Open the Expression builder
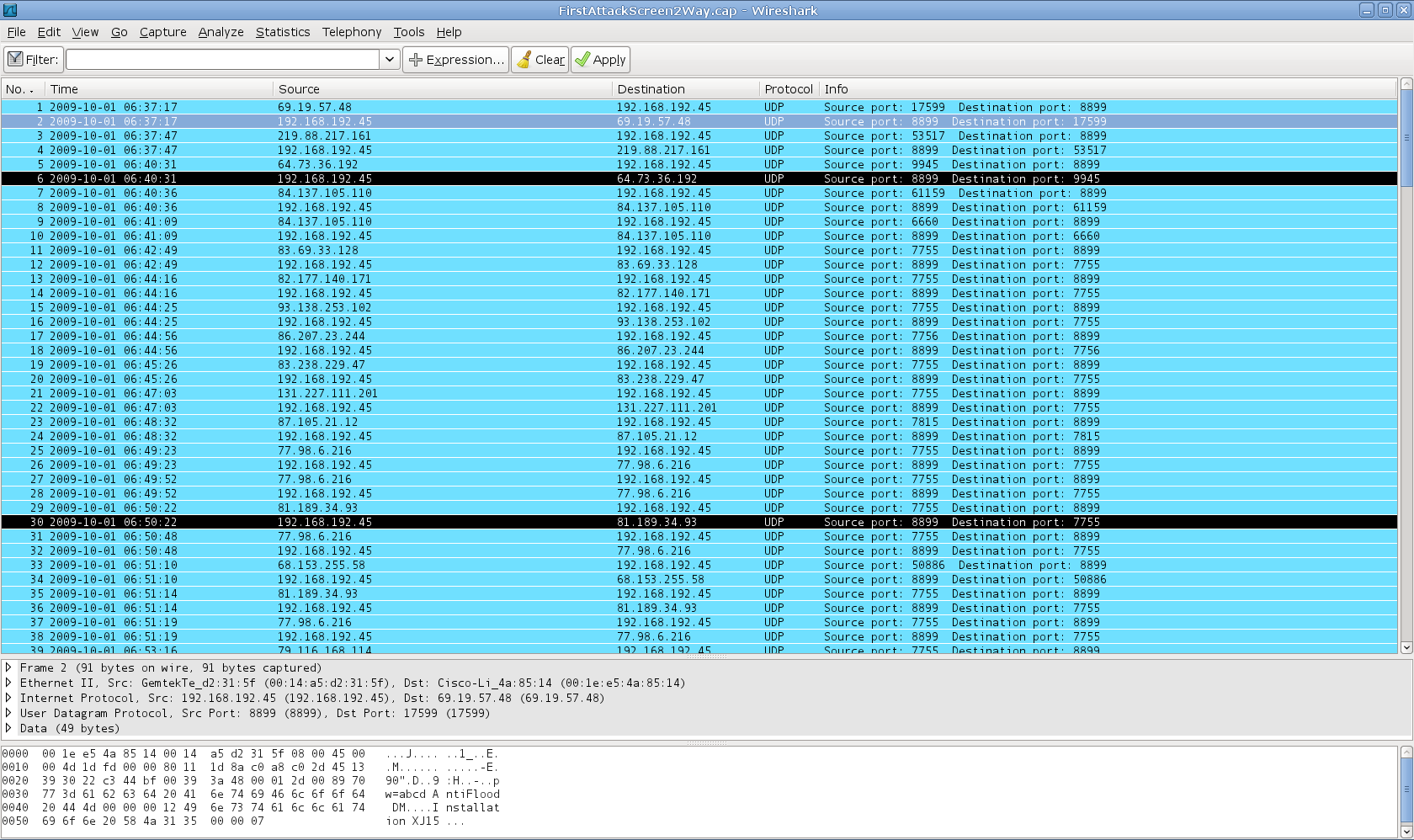This screenshot has width=1414, height=840. [455, 60]
